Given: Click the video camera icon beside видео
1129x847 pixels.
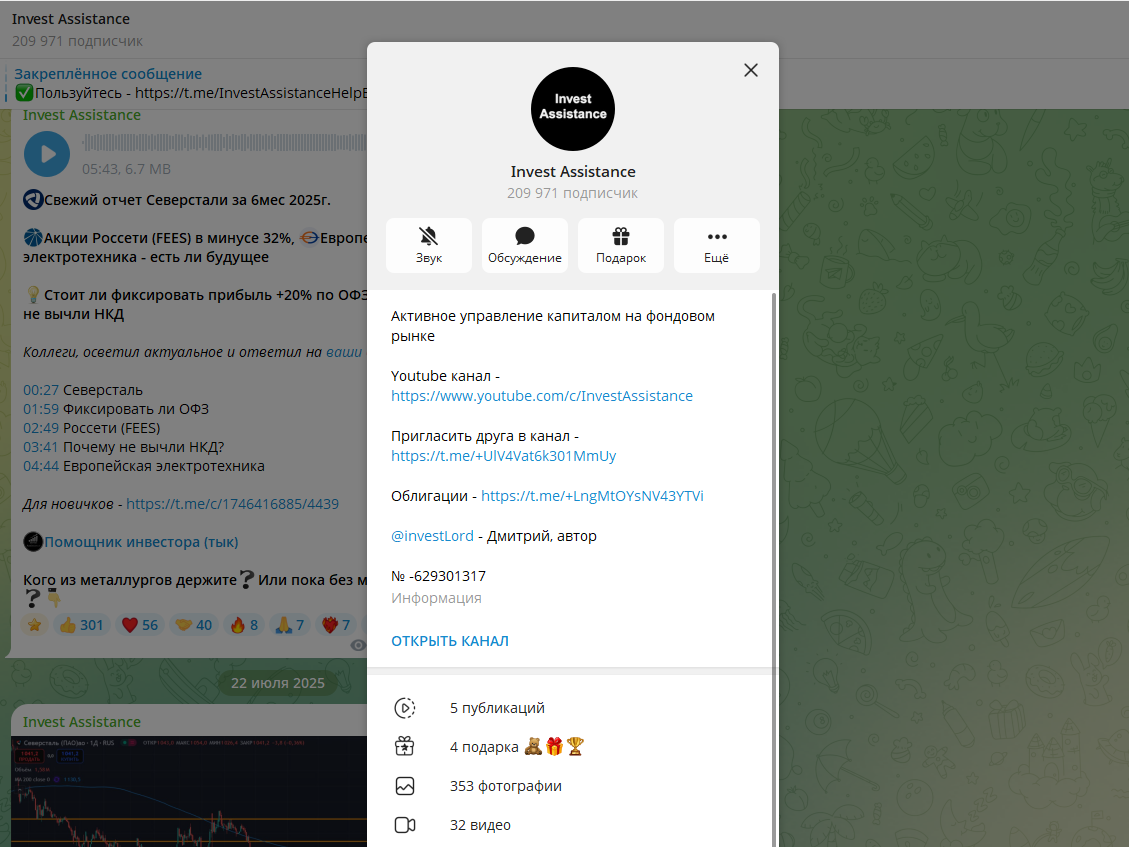Looking at the screenshot, I should point(405,825).
